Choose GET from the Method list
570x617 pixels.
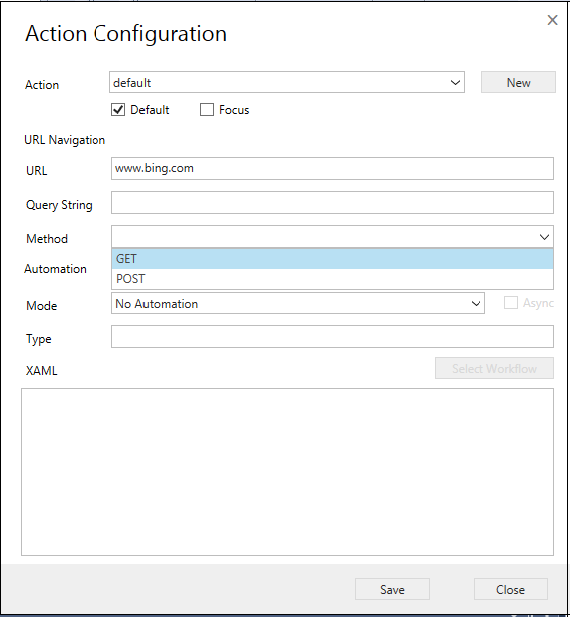[x=332, y=259]
